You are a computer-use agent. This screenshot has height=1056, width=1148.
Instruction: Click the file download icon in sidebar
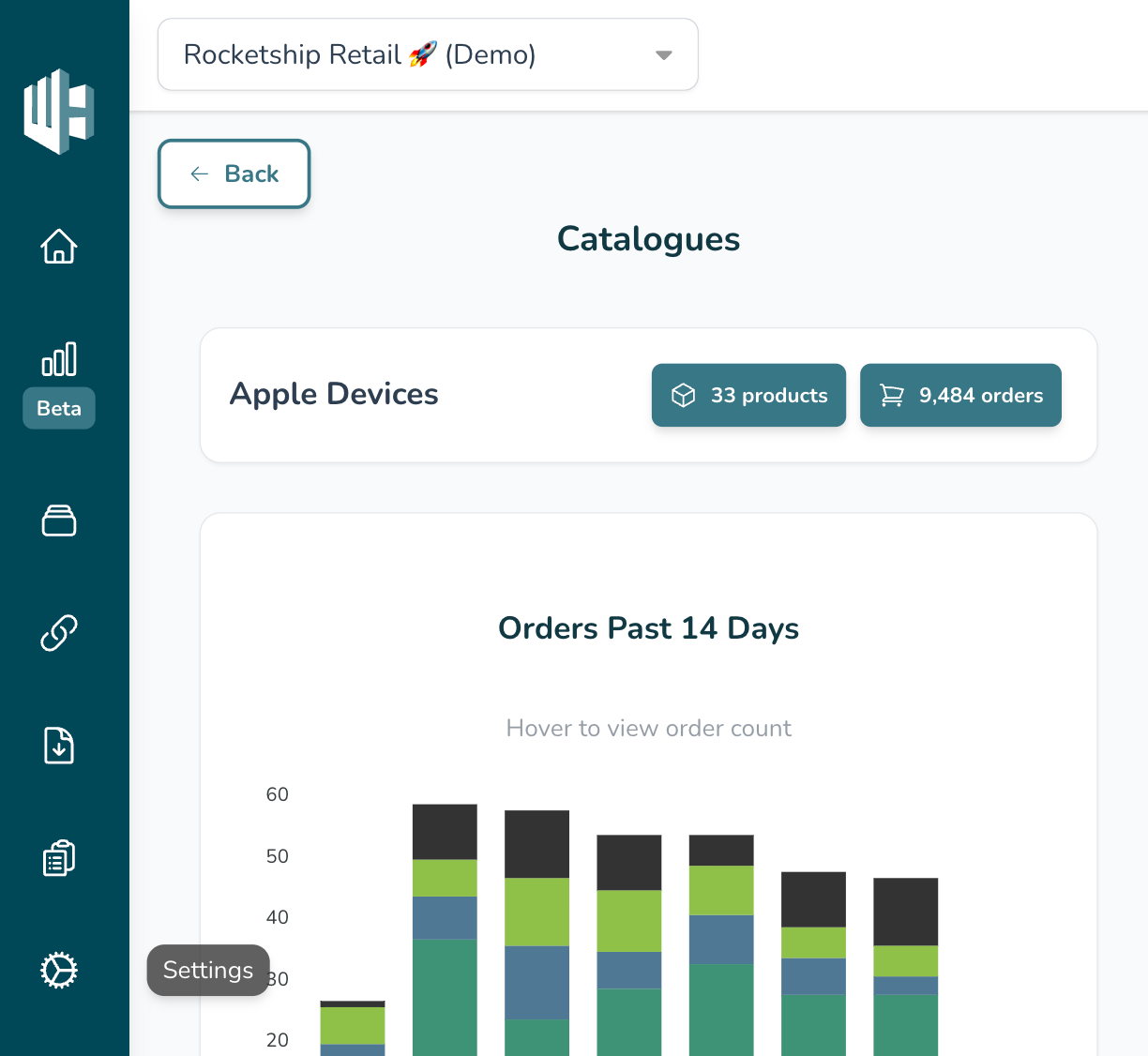tap(59, 746)
